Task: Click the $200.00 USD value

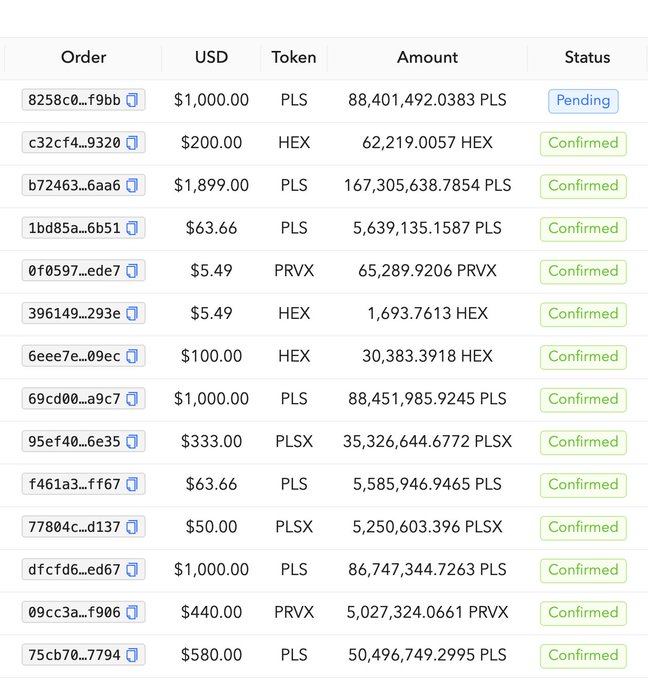Action: click(x=211, y=143)
